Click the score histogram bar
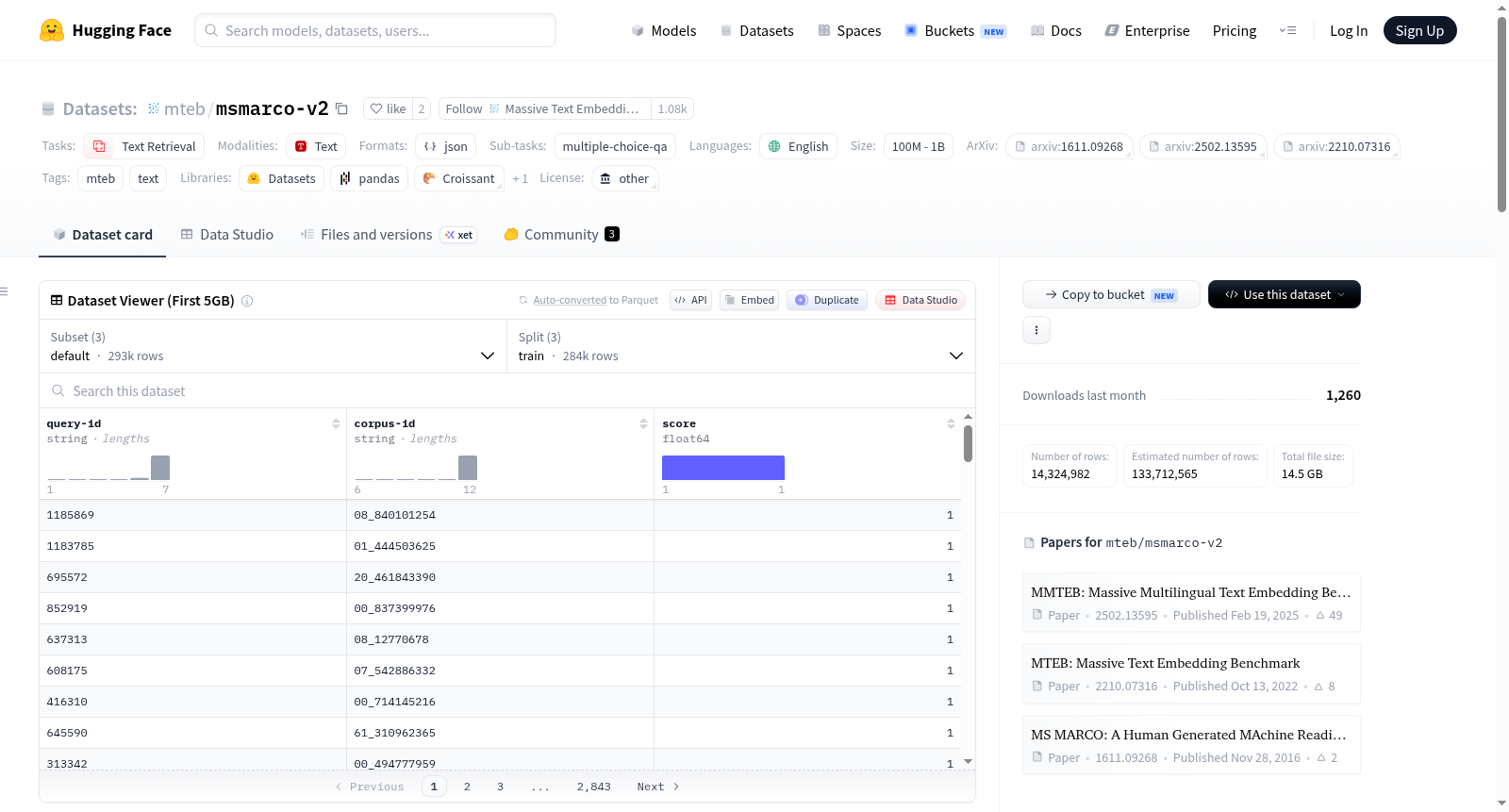Screen dimensions: 1509x812 click(723, 468)
